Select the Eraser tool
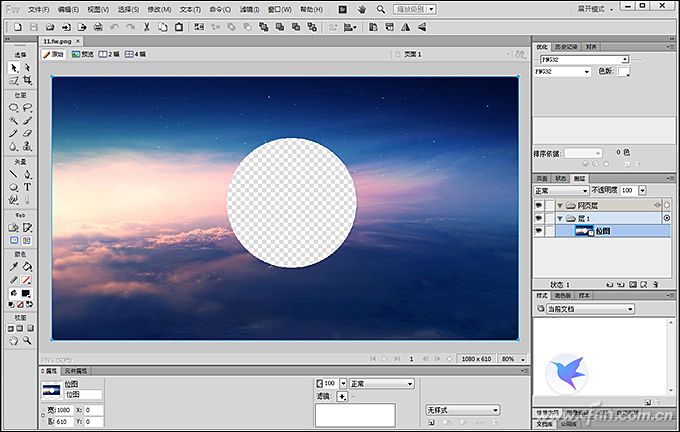This screenshot has height=432, width=680. (x=27, y=134)
